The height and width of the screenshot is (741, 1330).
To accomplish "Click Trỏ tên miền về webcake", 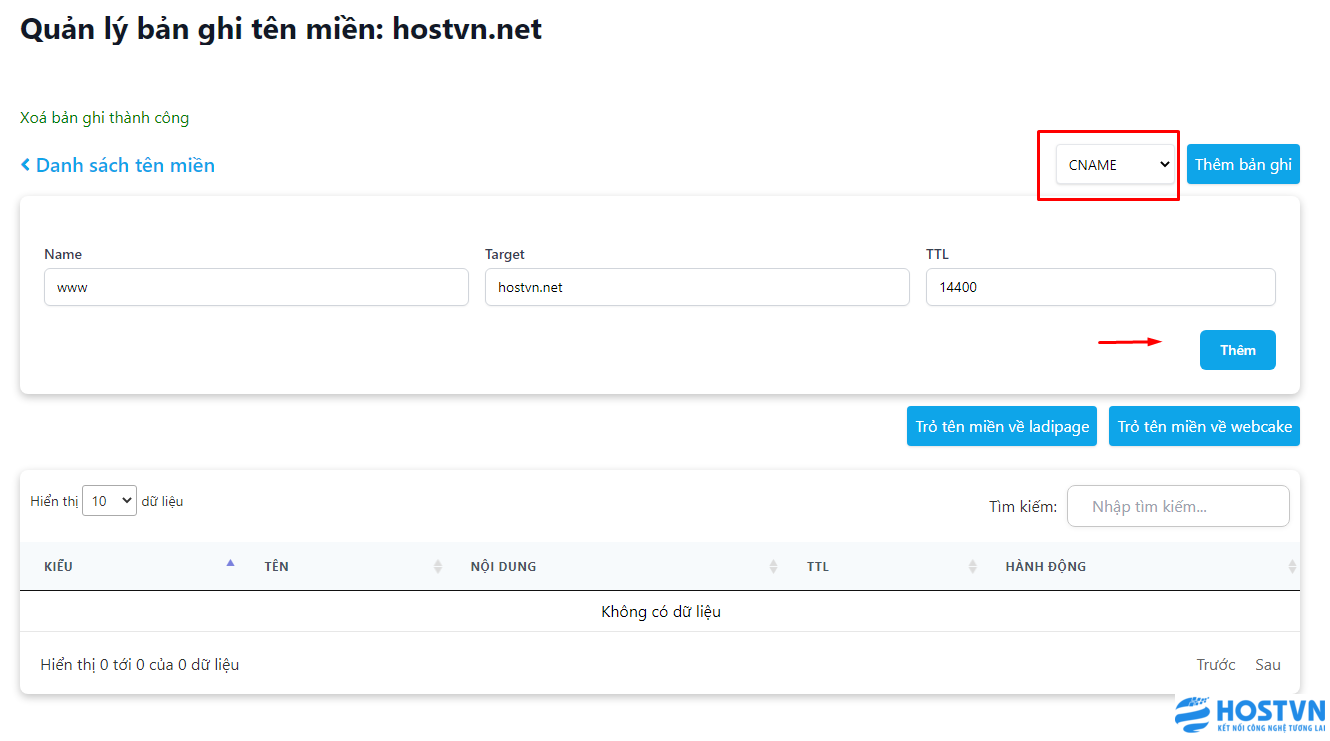I will tap(1204, 426).
